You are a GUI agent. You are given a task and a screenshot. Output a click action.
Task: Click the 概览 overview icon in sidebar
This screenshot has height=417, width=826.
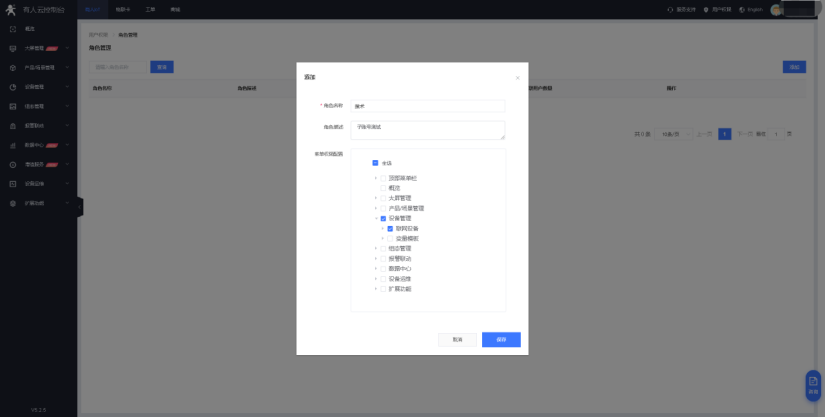[12, 29]
